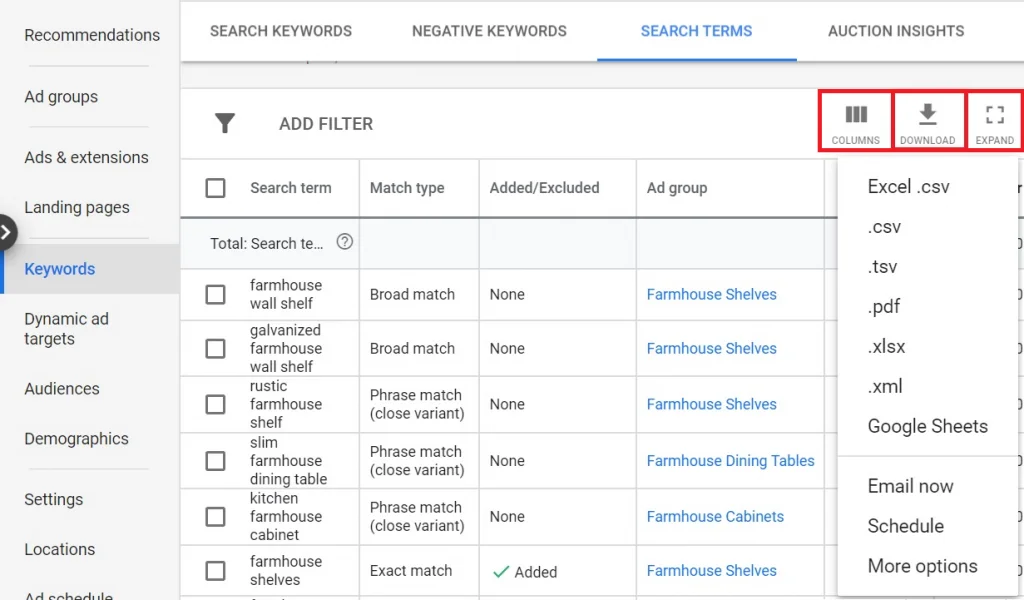Tick slim farmhouse dining table checkbox
Image resolution: width=1024 pixels, height=600 pixels.
(x=216, y=461)
